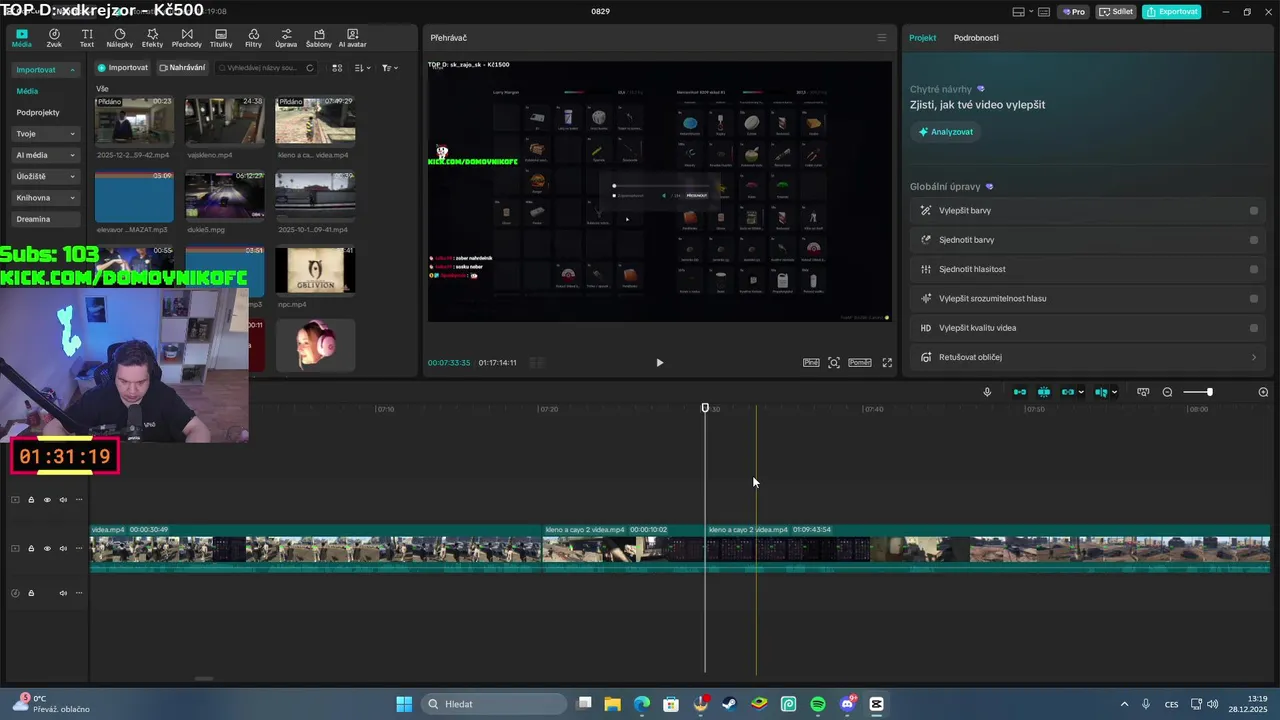The image size is (1280, 720).
Task: Click the Plné quality button in player
Action: pyautogui.click(x=811, y=363)
